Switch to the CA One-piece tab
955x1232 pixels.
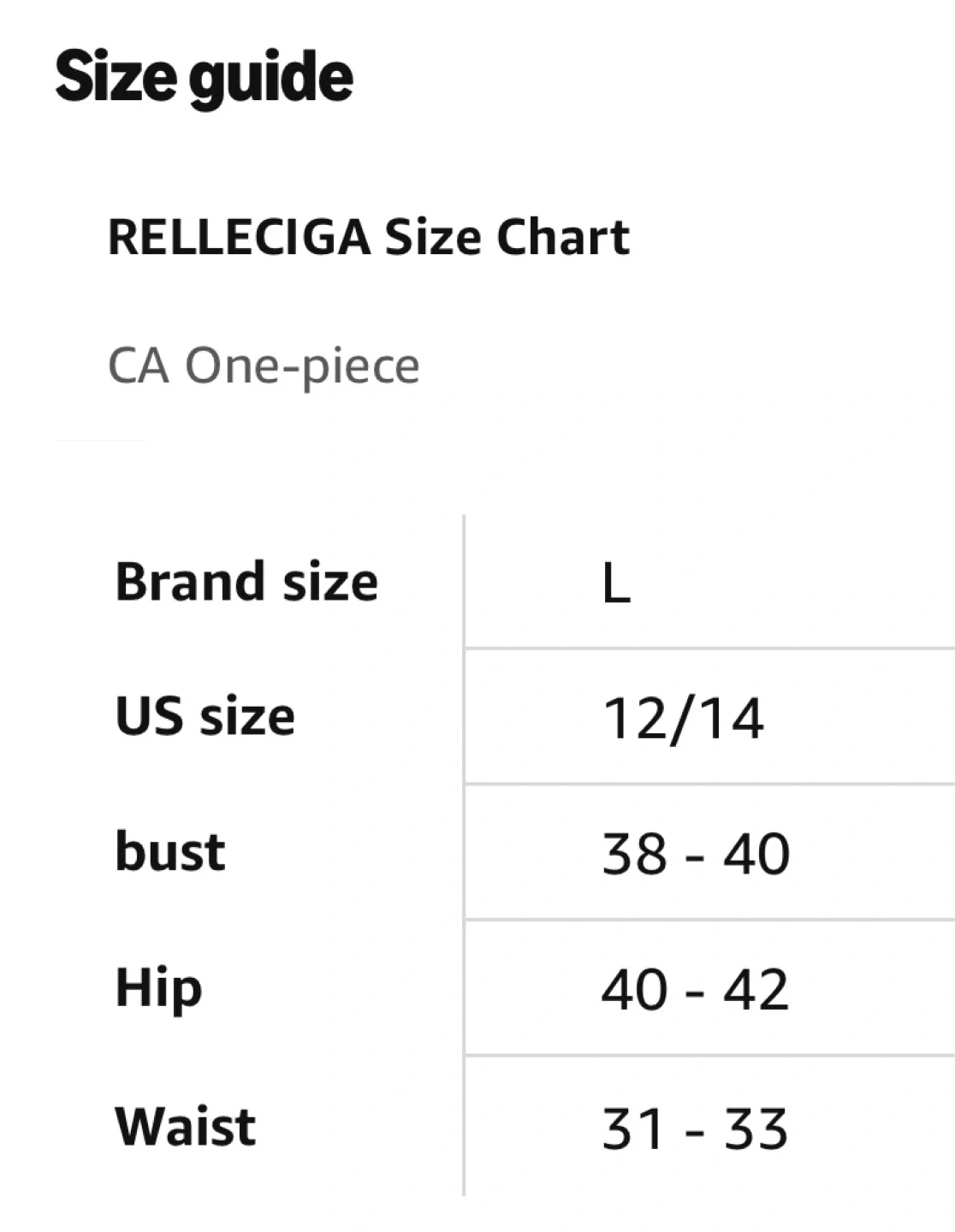[x=264, y=366]
